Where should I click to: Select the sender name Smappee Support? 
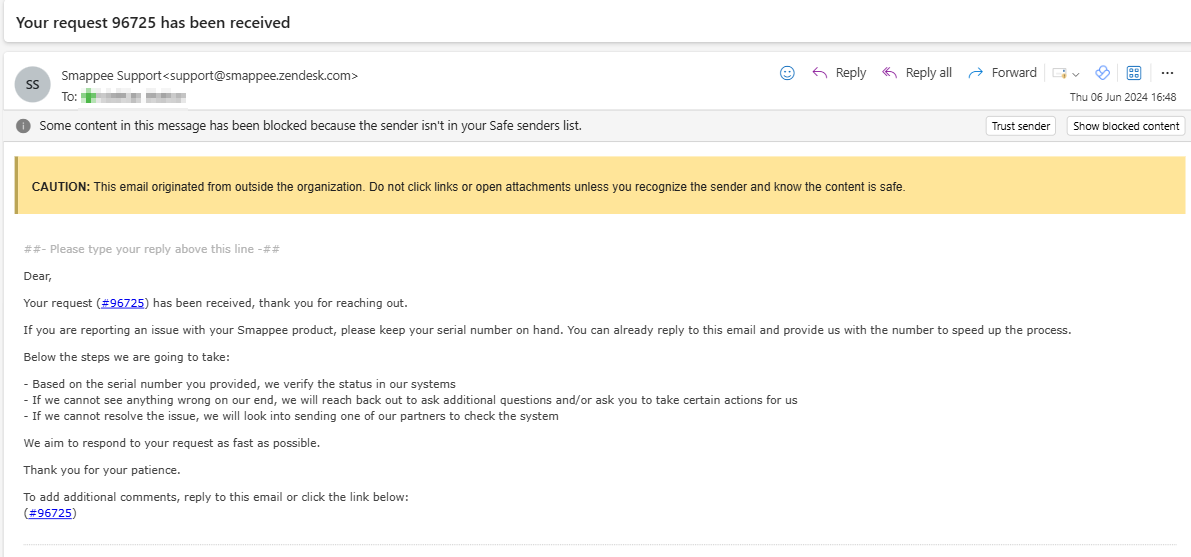[x=112, y=75]
